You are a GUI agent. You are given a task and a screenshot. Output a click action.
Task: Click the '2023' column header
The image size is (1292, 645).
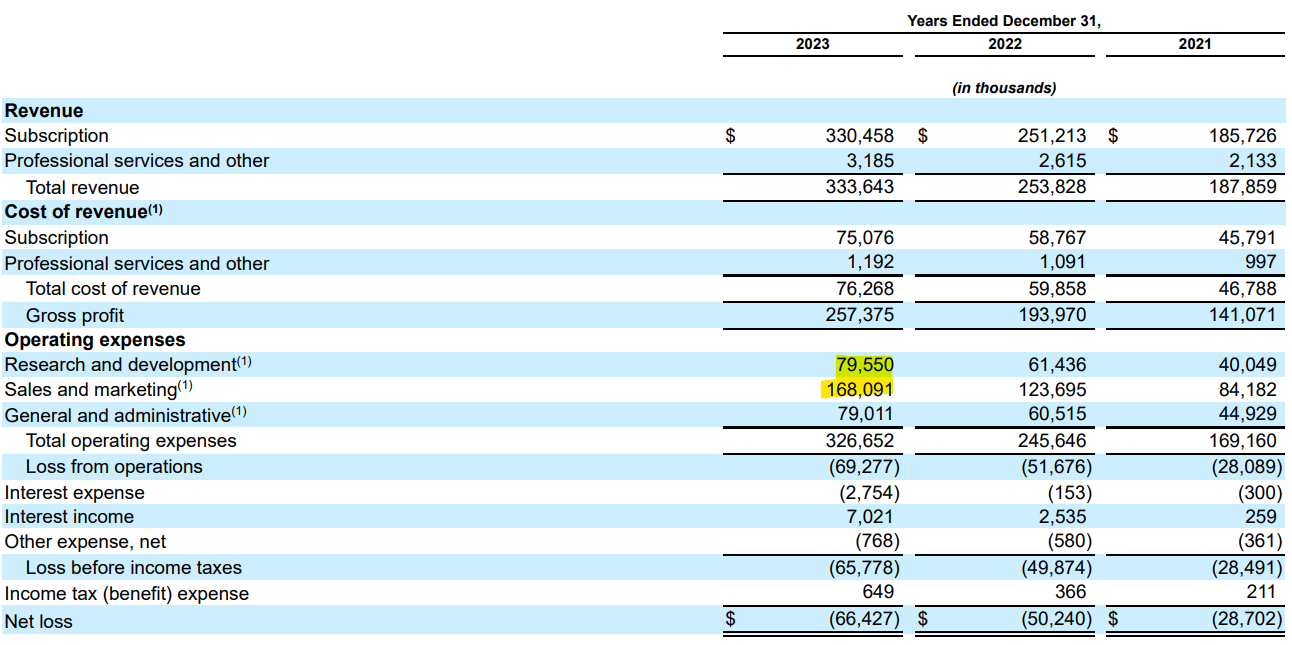click(x=812, y=44)
